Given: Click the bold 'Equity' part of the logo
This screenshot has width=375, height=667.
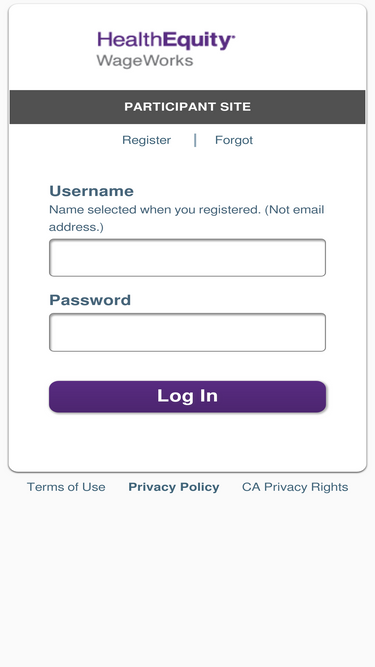Looking at the screenshot, I should click(197, 41).
